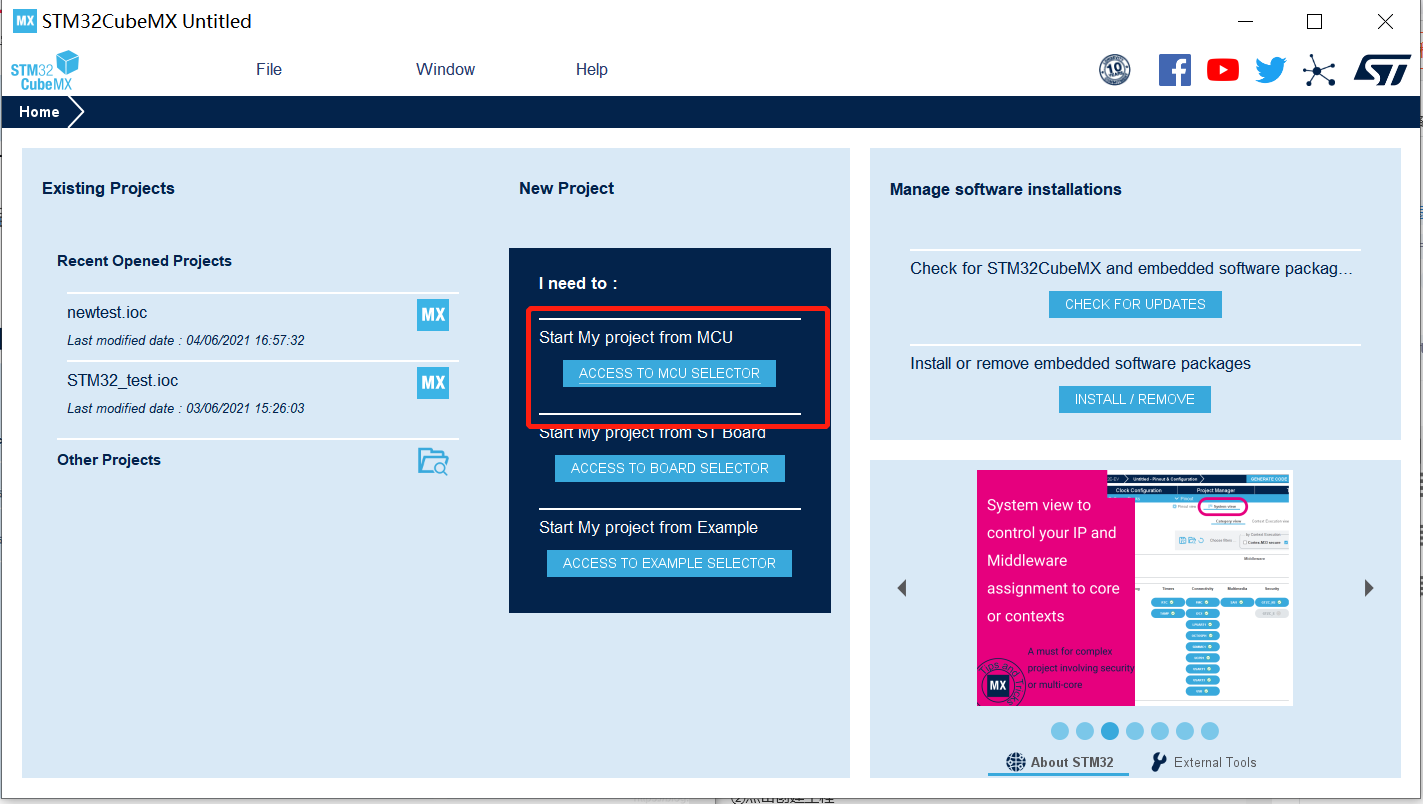The image size is (1423, 804).
Task: Click ACCESS TO EXAMPLE SELECTOR button
Action: (669, 563)
